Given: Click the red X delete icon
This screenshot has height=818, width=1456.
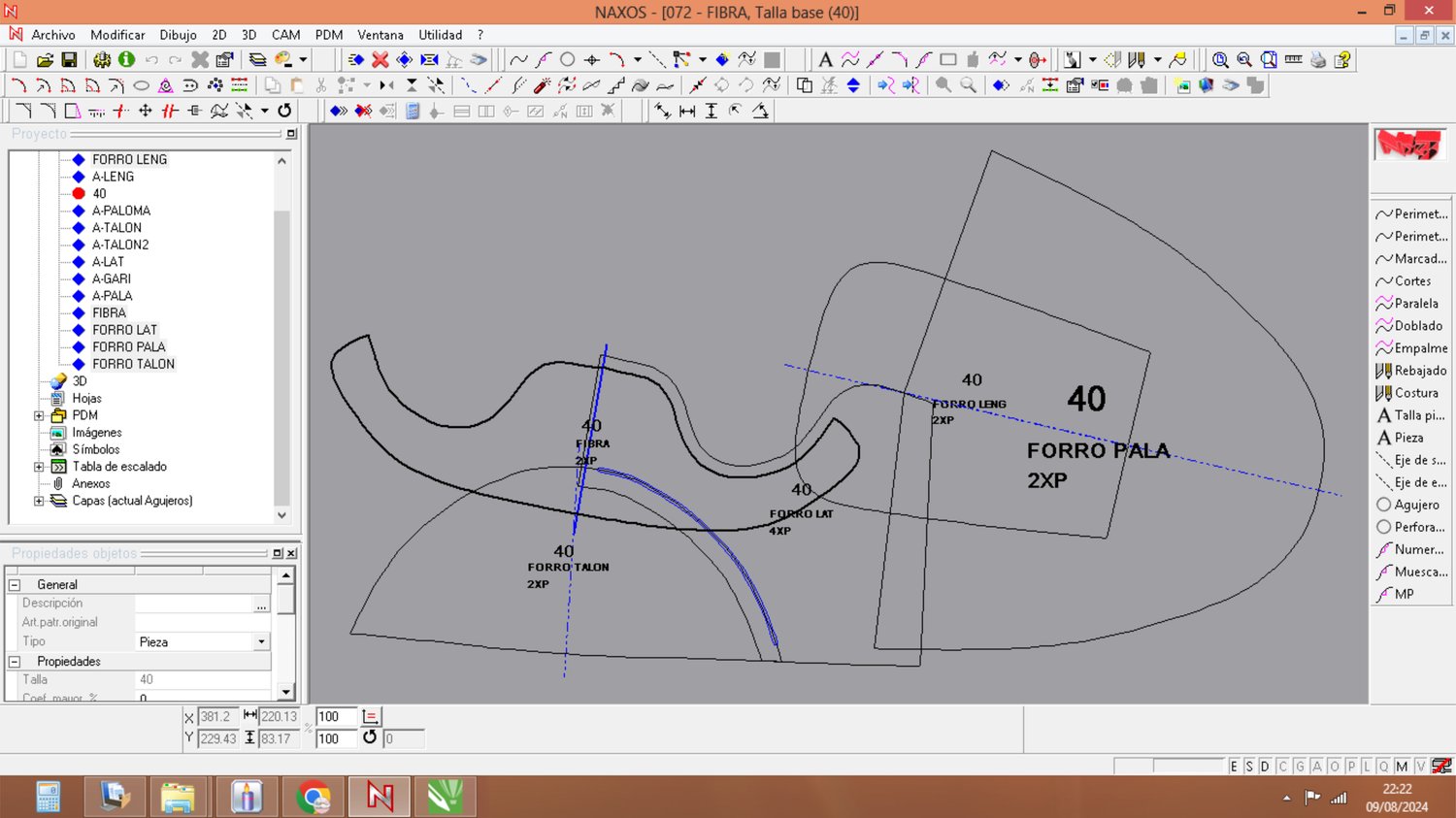Looking at the screenshot, I should pos(381,60).
